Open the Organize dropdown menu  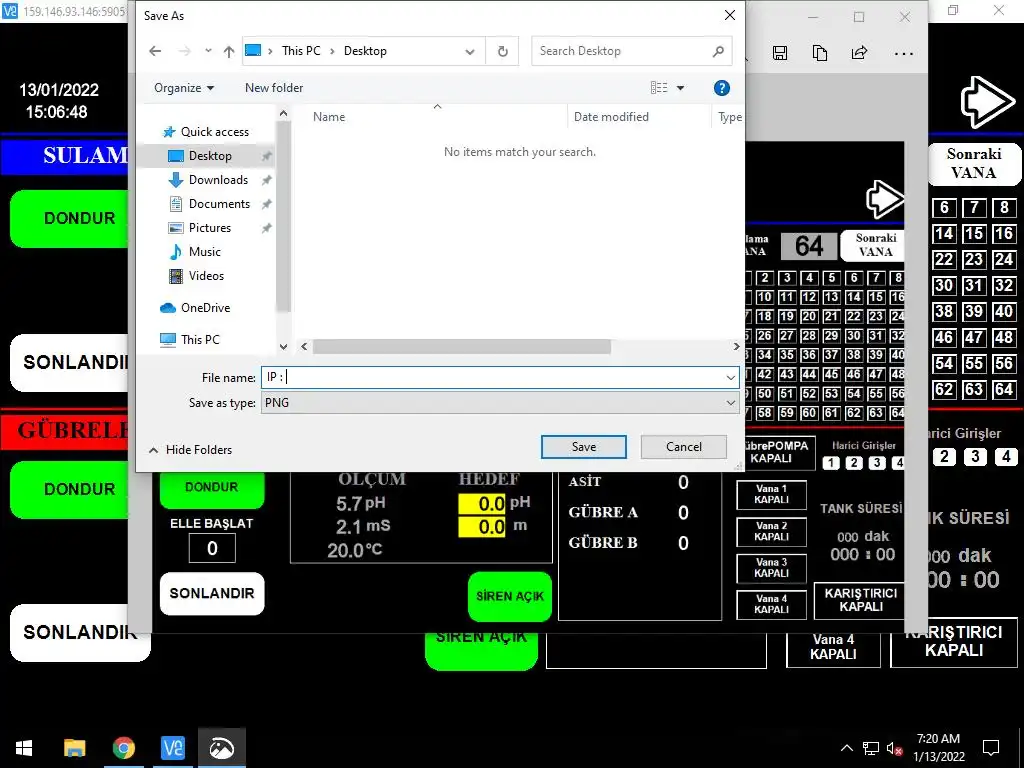tap(184, 88)
